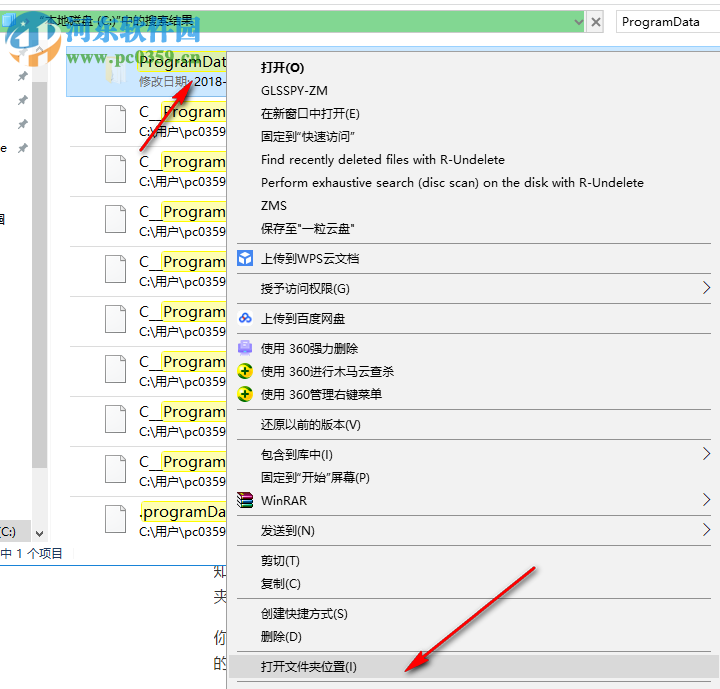Pin folder with 固定到"快速访问"
Viewport: 720px width, 689px height.
click(308, 136)
